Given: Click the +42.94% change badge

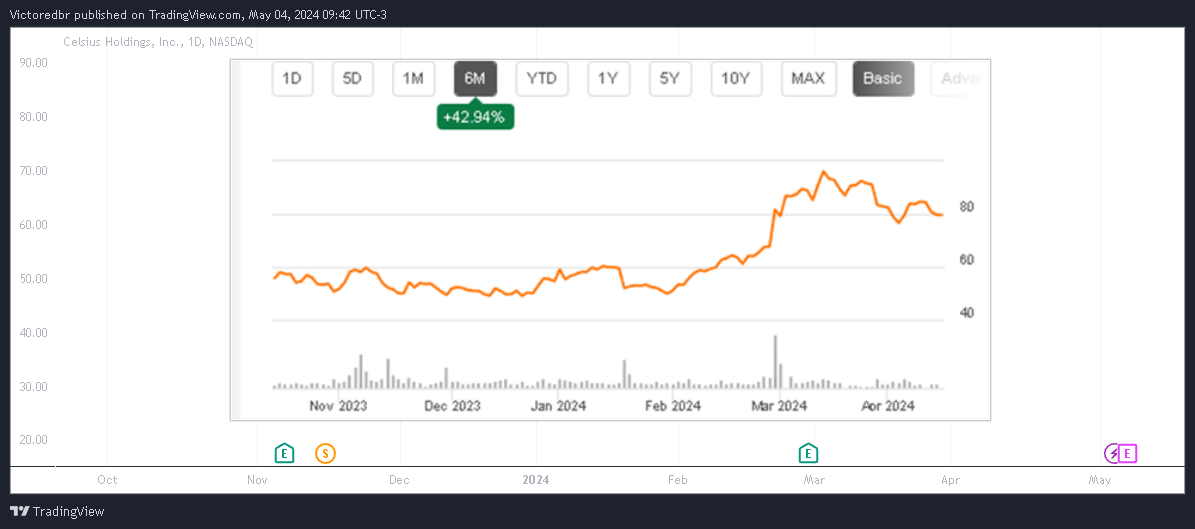Looking at the screenshot, I should (475, 117).
